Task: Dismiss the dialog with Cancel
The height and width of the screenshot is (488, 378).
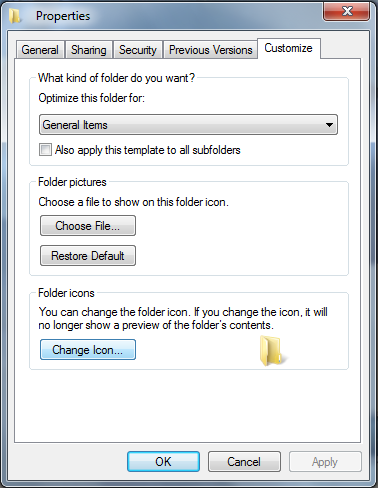Action: pyautogui.click(x=244, y=462)
